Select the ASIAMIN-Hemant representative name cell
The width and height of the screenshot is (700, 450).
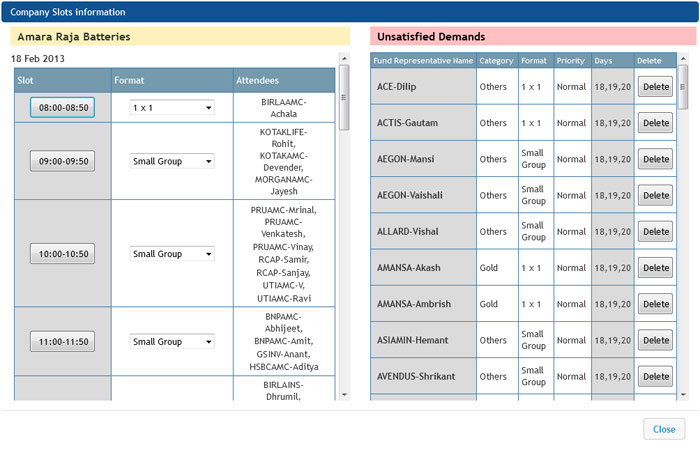coord(423,340)
